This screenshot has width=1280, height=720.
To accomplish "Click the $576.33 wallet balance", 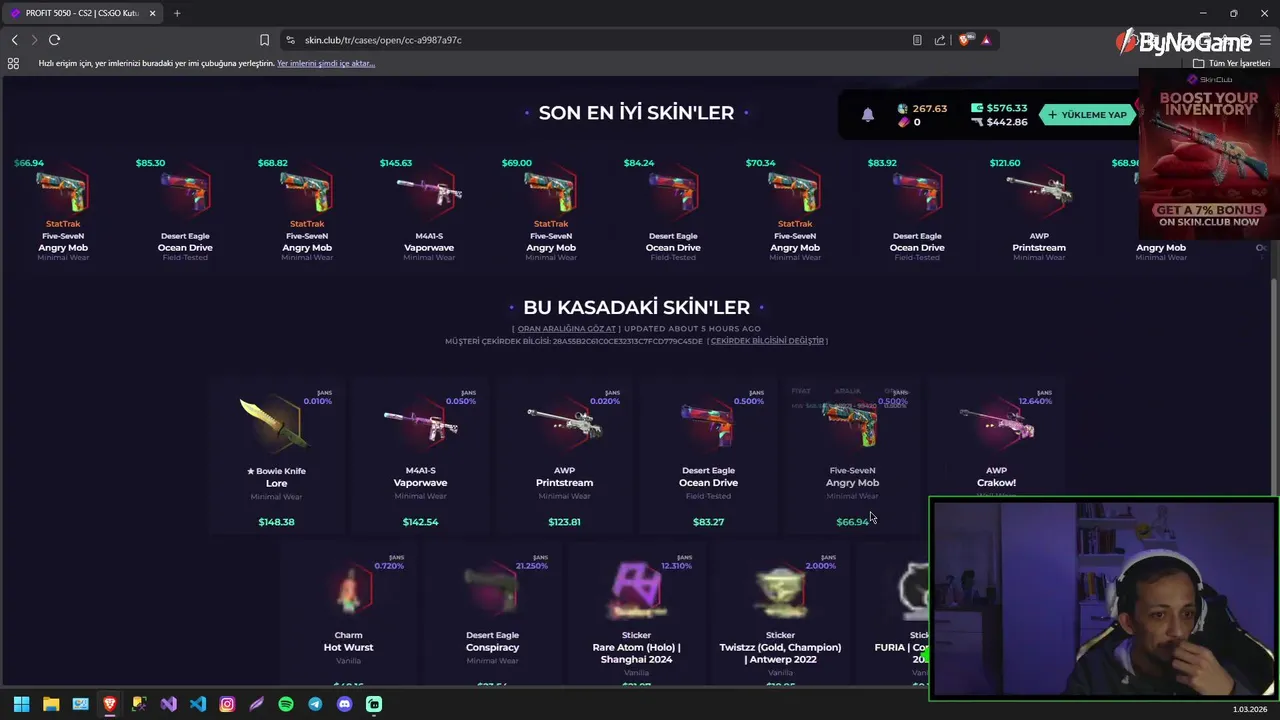I will click(x=999, y=108).
